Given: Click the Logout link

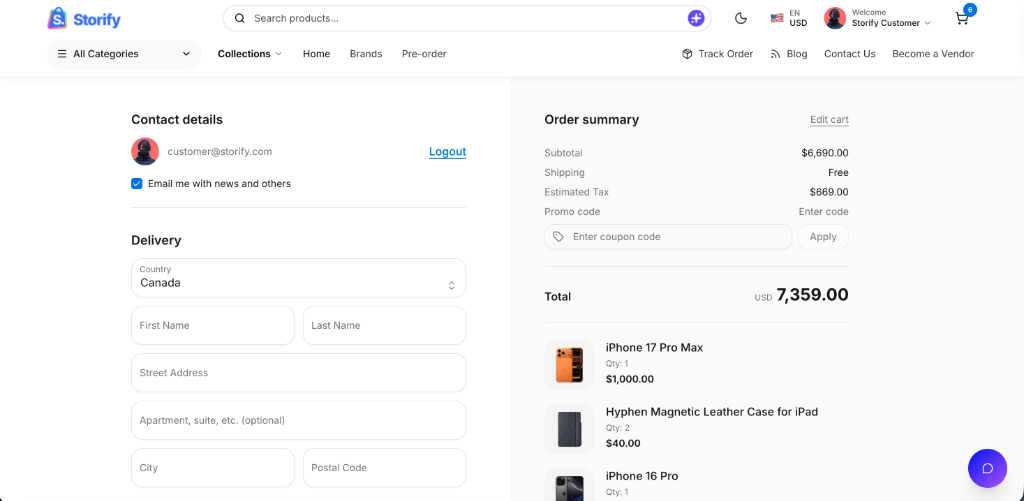Looking at the screenshot, I should point(447,152).
